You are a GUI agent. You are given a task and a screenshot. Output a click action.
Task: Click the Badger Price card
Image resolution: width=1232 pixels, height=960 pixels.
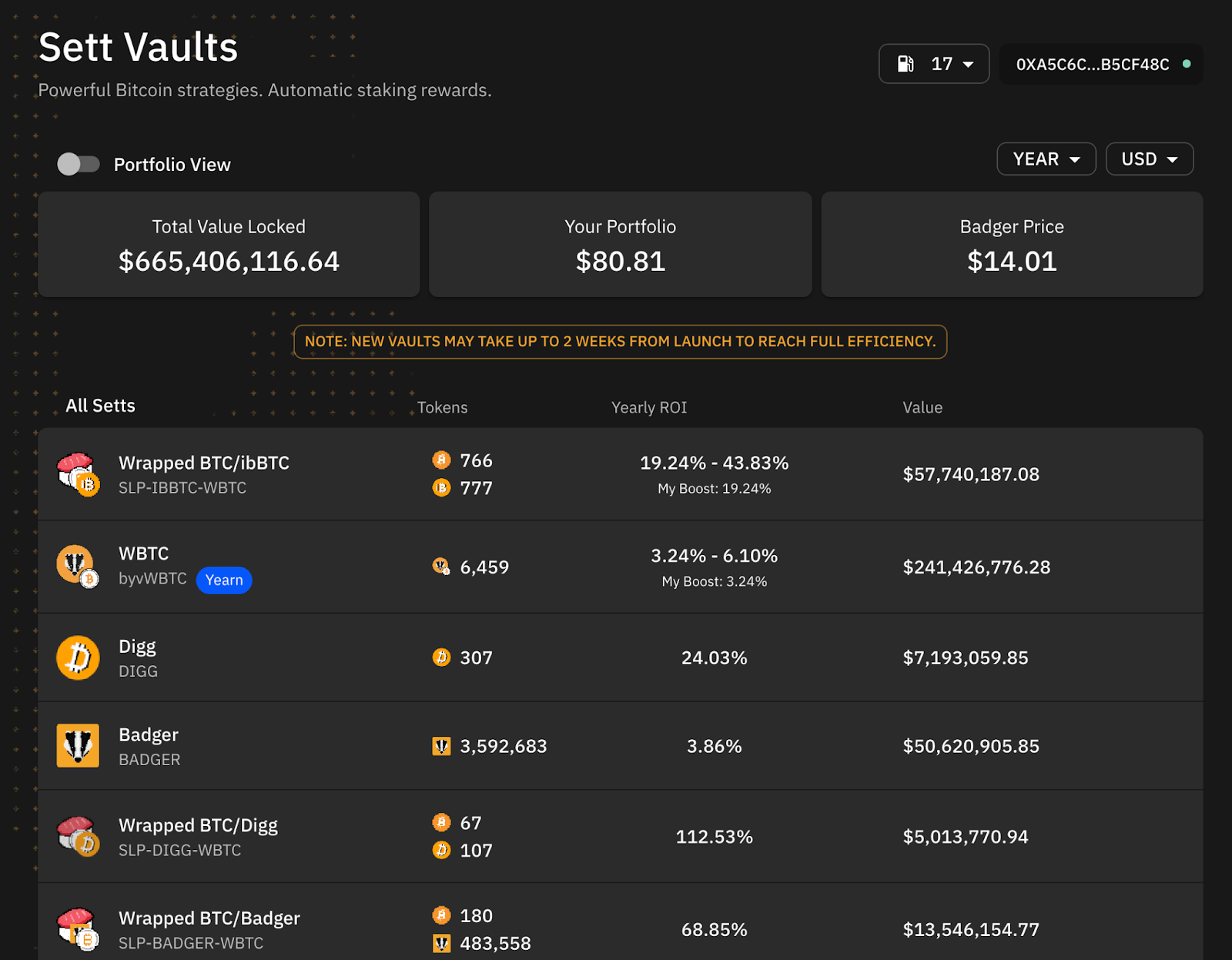(x=1012, y=244)
